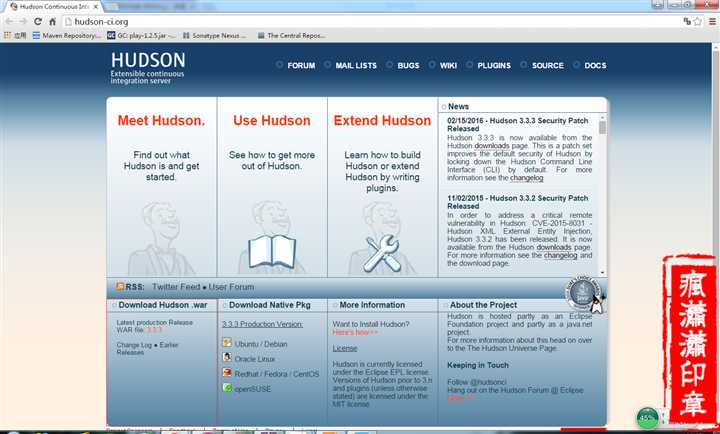Click the translate icon in address bar
Viewport: 720px width, 434px height.
pos(687,21)
